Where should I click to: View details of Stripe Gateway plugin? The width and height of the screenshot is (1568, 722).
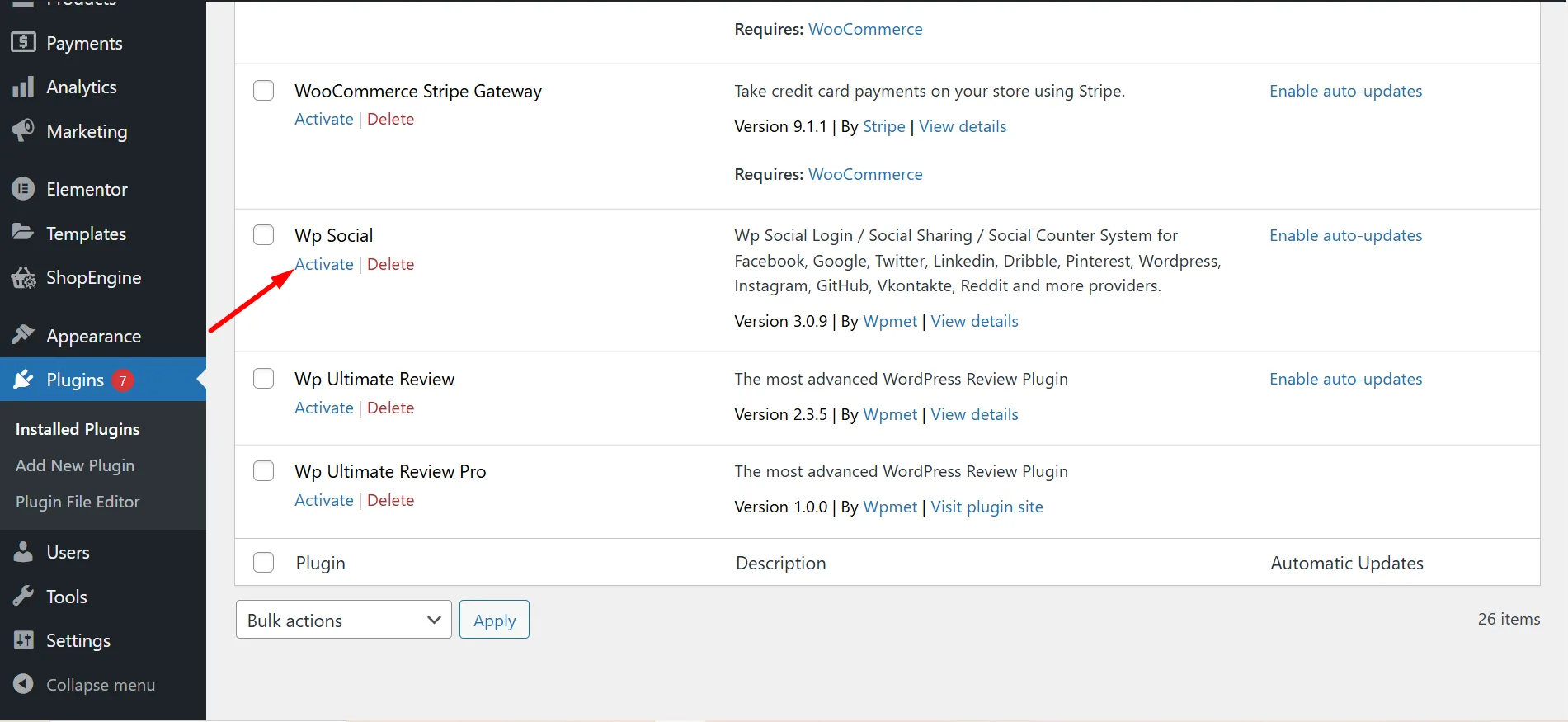pyautogui.click(x=963, y=126)
